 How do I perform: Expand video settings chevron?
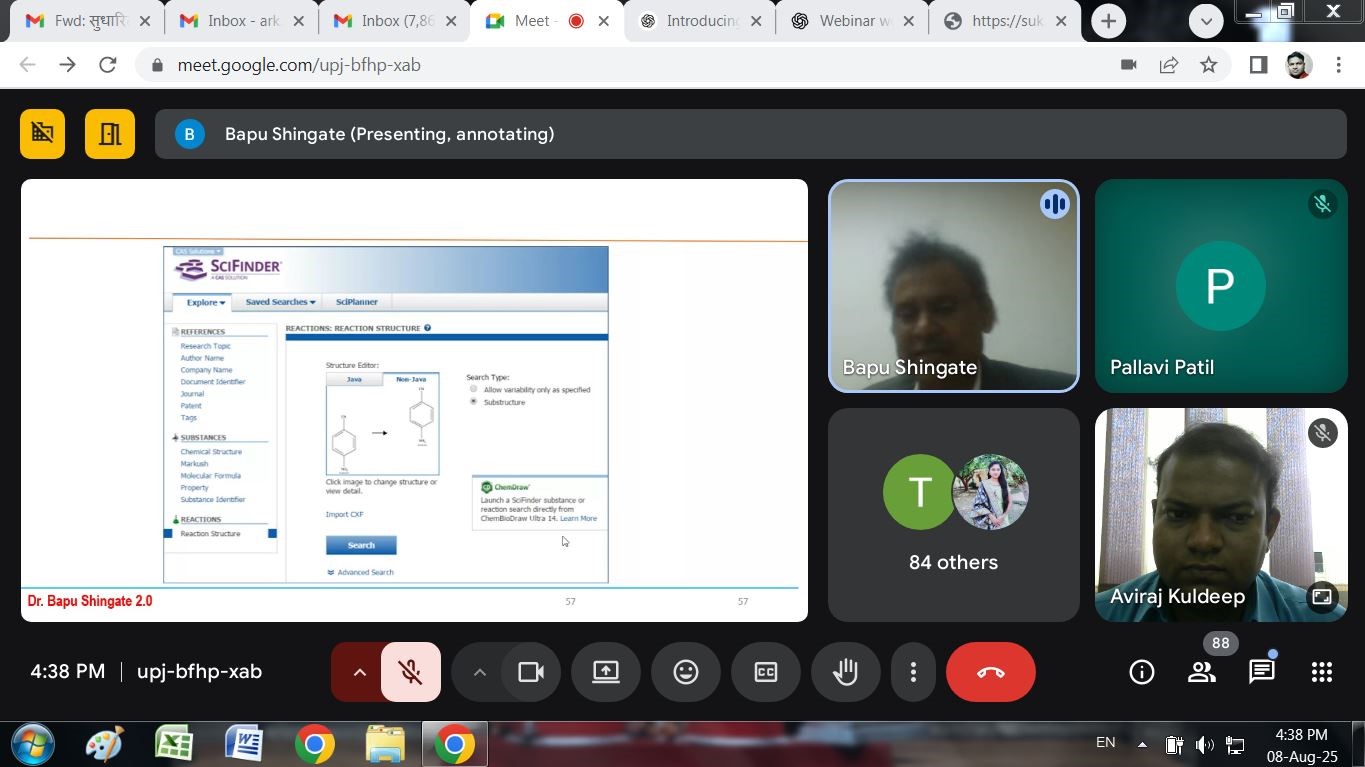[x=480, y=672]
